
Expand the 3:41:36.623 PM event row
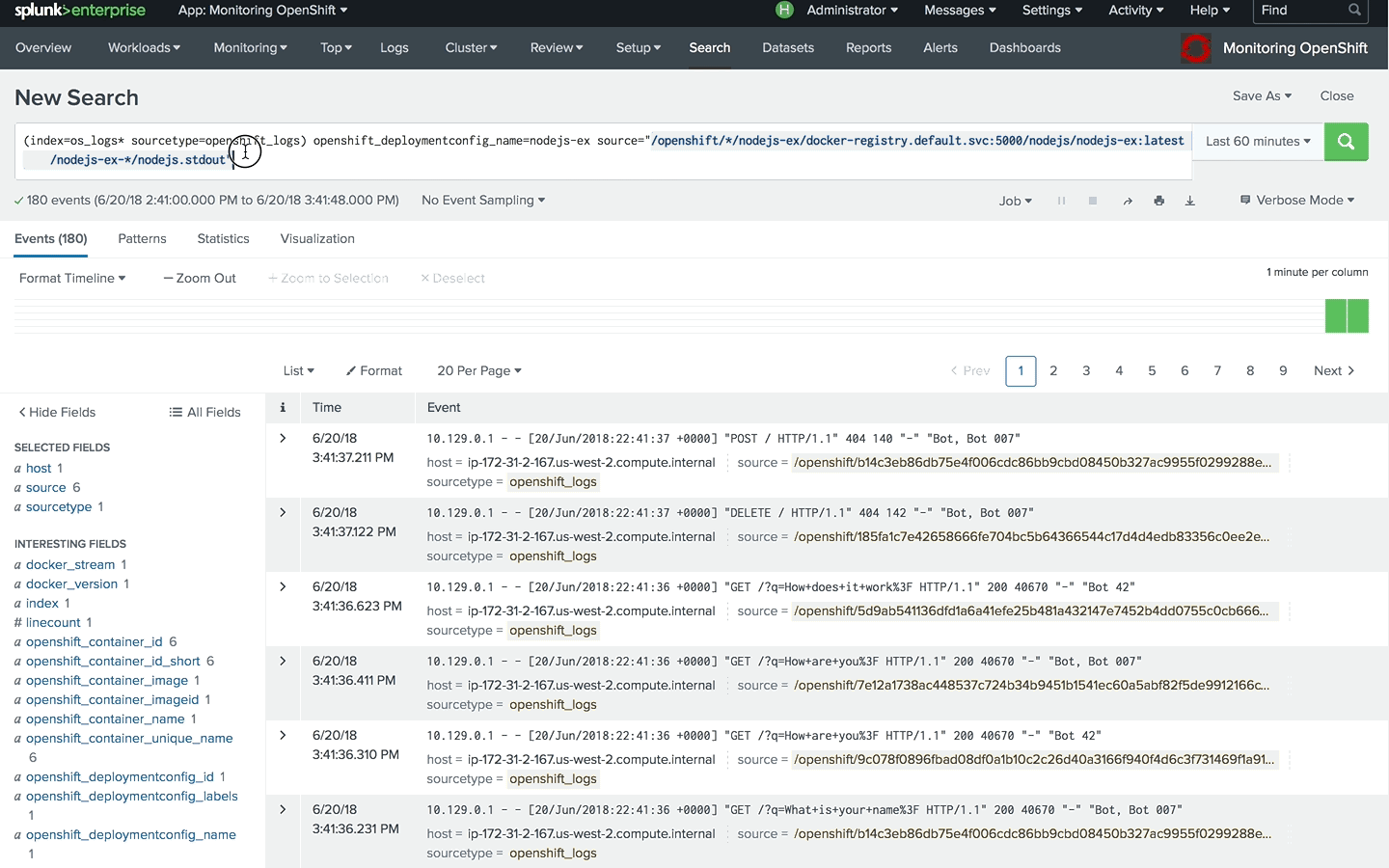(x=283, y=586)
